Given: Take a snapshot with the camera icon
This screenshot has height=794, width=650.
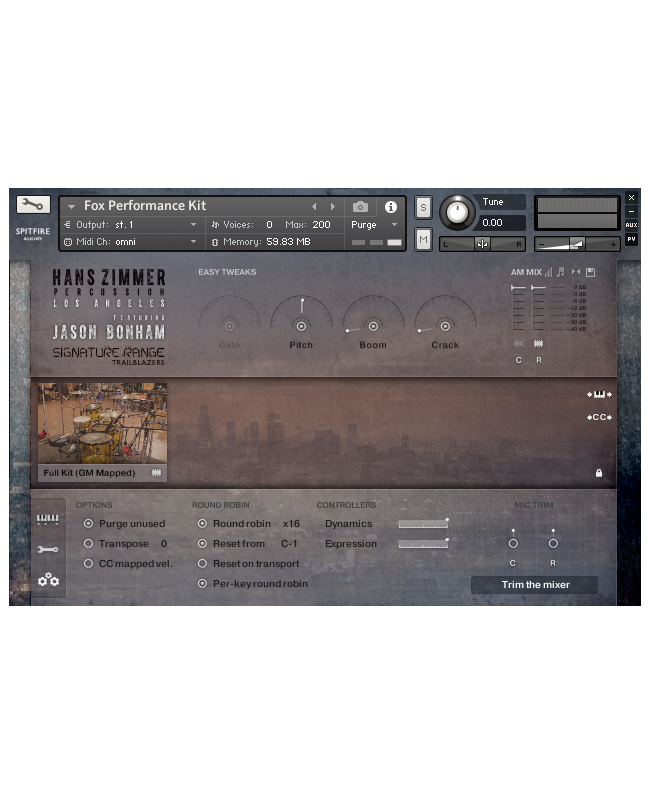Looking at the screenshot, I should pos(360,207).
